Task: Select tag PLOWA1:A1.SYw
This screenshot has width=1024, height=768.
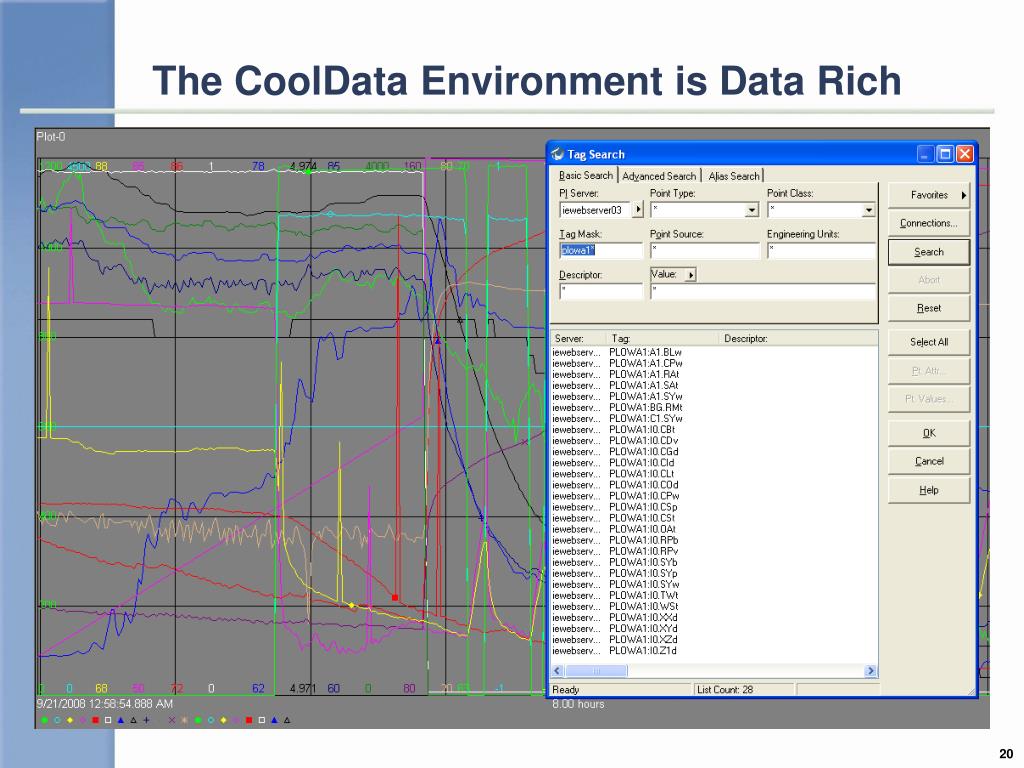Action: (645, 397)
